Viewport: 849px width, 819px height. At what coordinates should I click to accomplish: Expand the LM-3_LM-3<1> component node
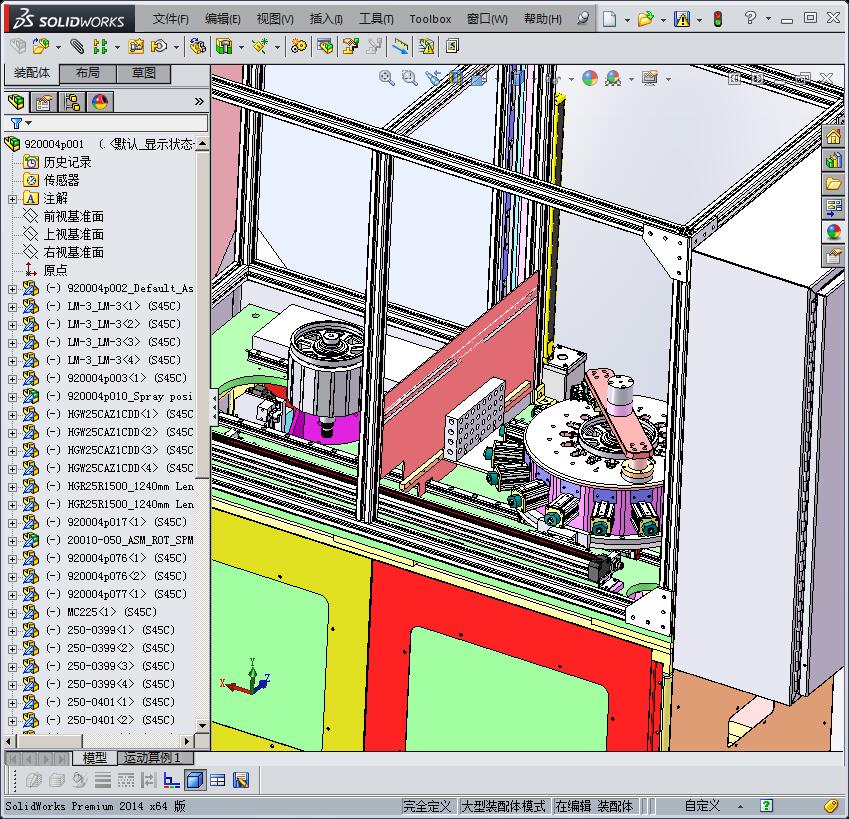point(12,307)
